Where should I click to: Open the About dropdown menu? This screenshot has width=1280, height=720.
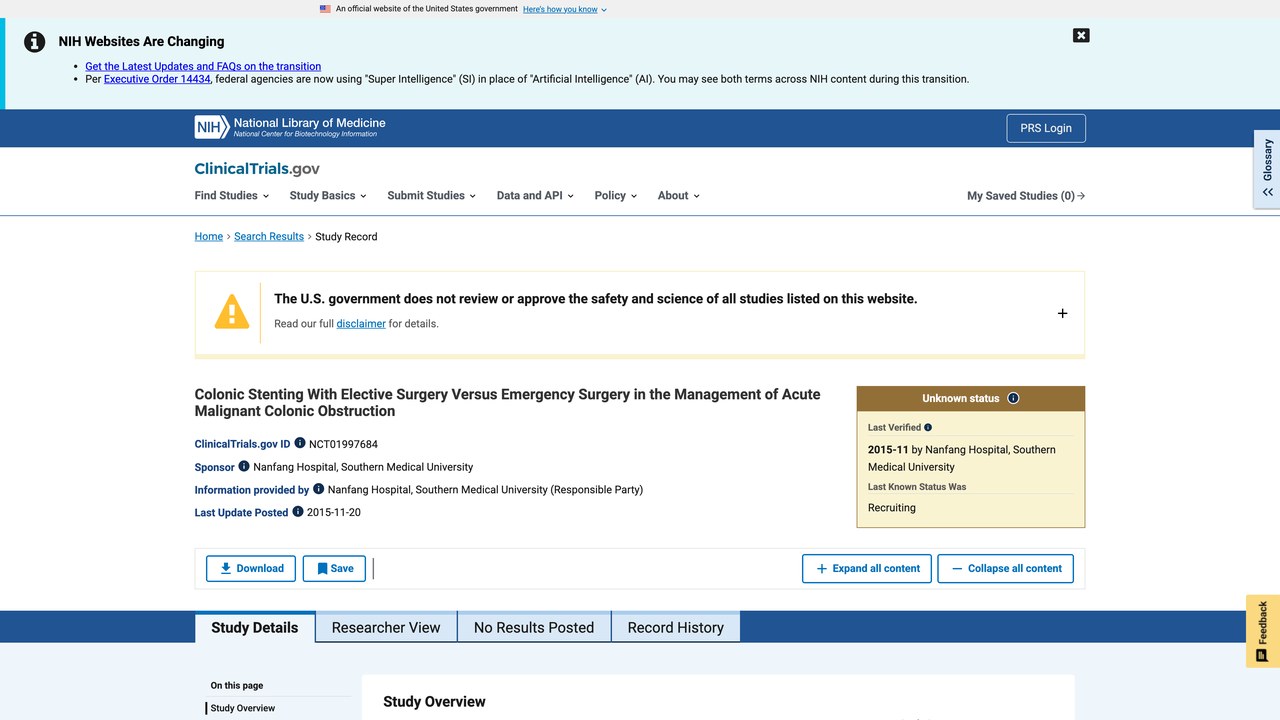click(678, 196)
